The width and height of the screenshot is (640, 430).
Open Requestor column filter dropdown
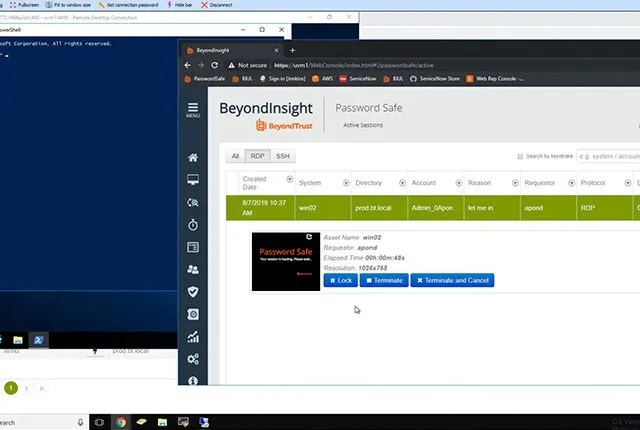point(571,183)
